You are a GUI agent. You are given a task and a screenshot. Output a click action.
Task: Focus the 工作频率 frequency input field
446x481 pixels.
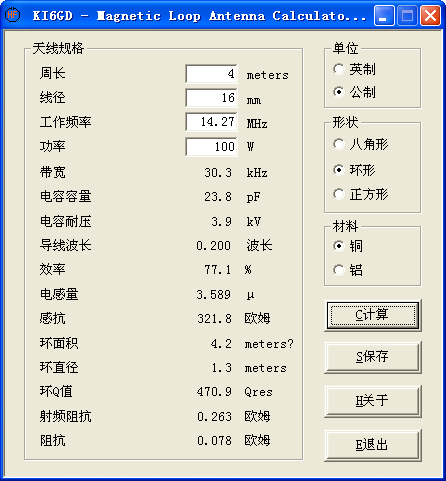211,122
